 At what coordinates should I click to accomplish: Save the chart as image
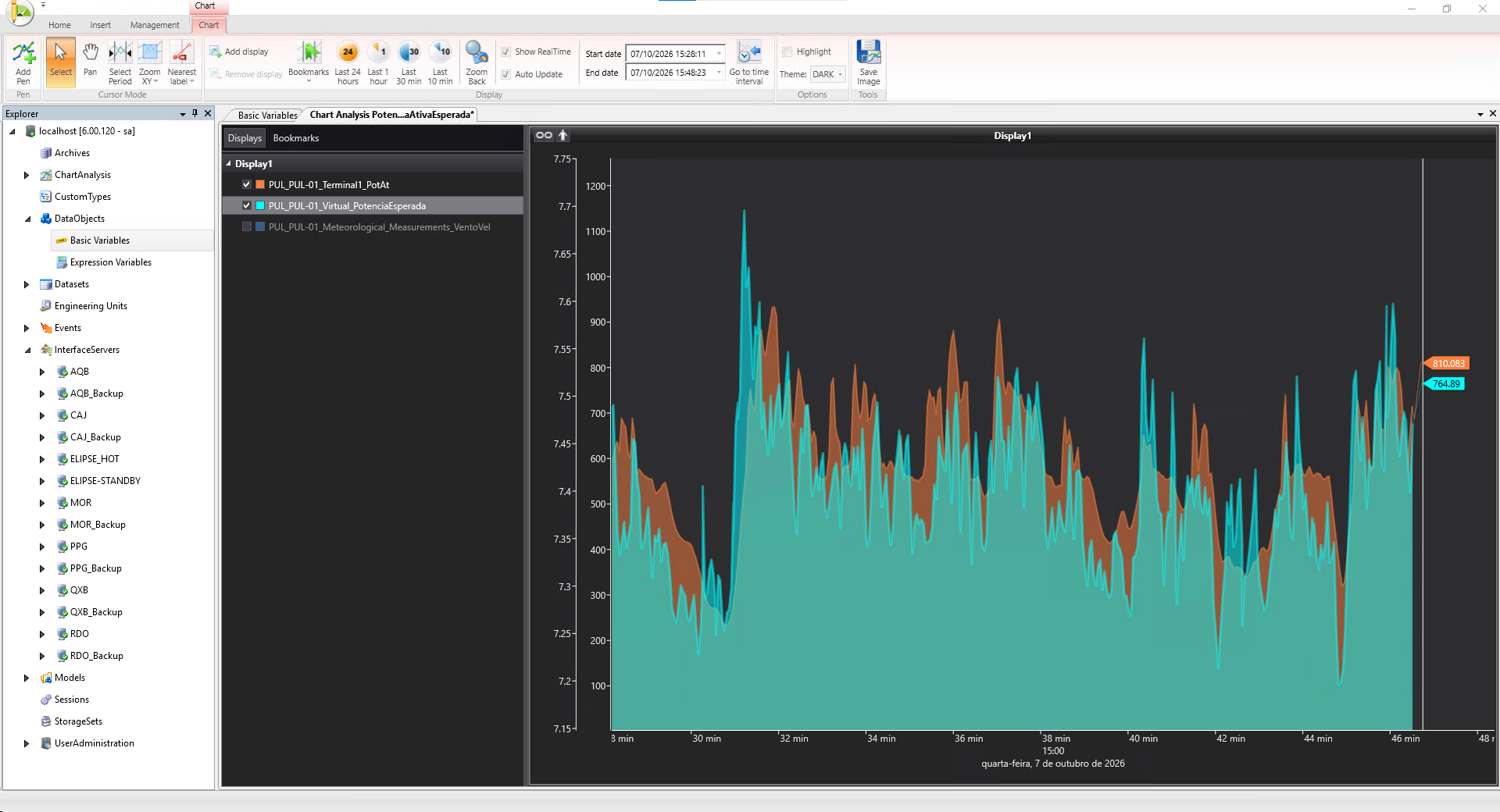868,62
